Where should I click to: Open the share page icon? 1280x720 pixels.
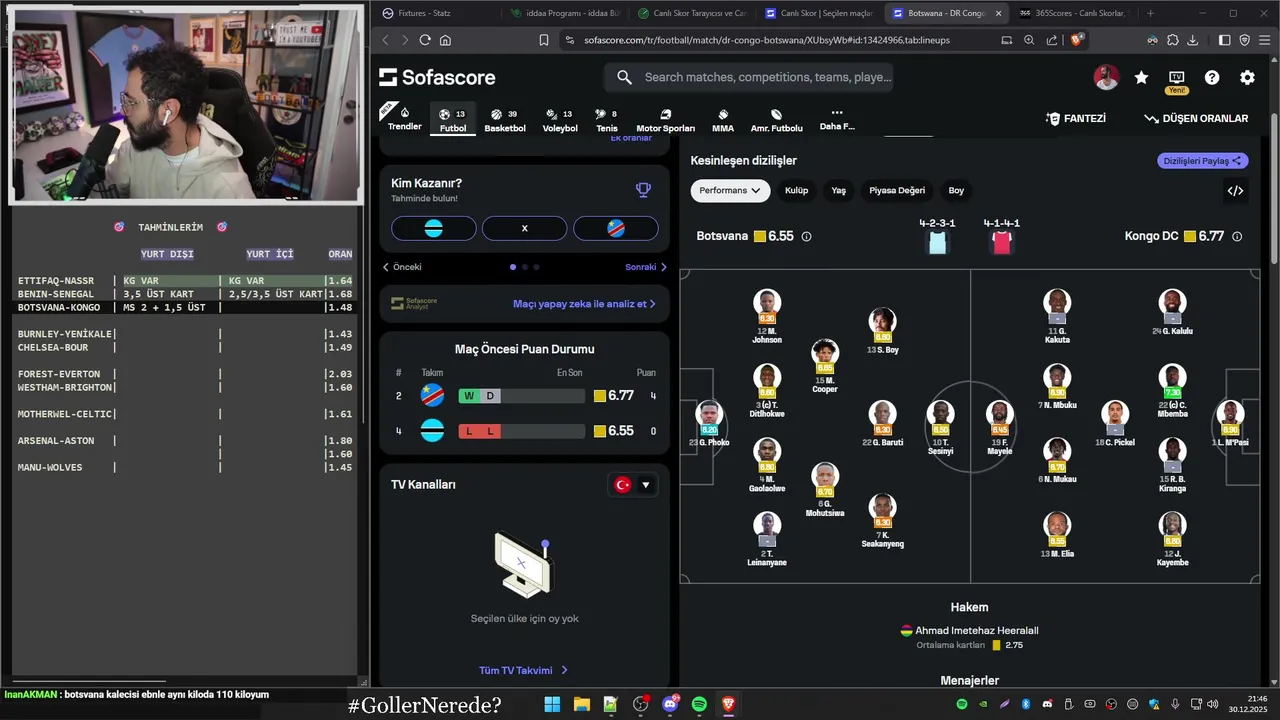[x=1052, y=40]
